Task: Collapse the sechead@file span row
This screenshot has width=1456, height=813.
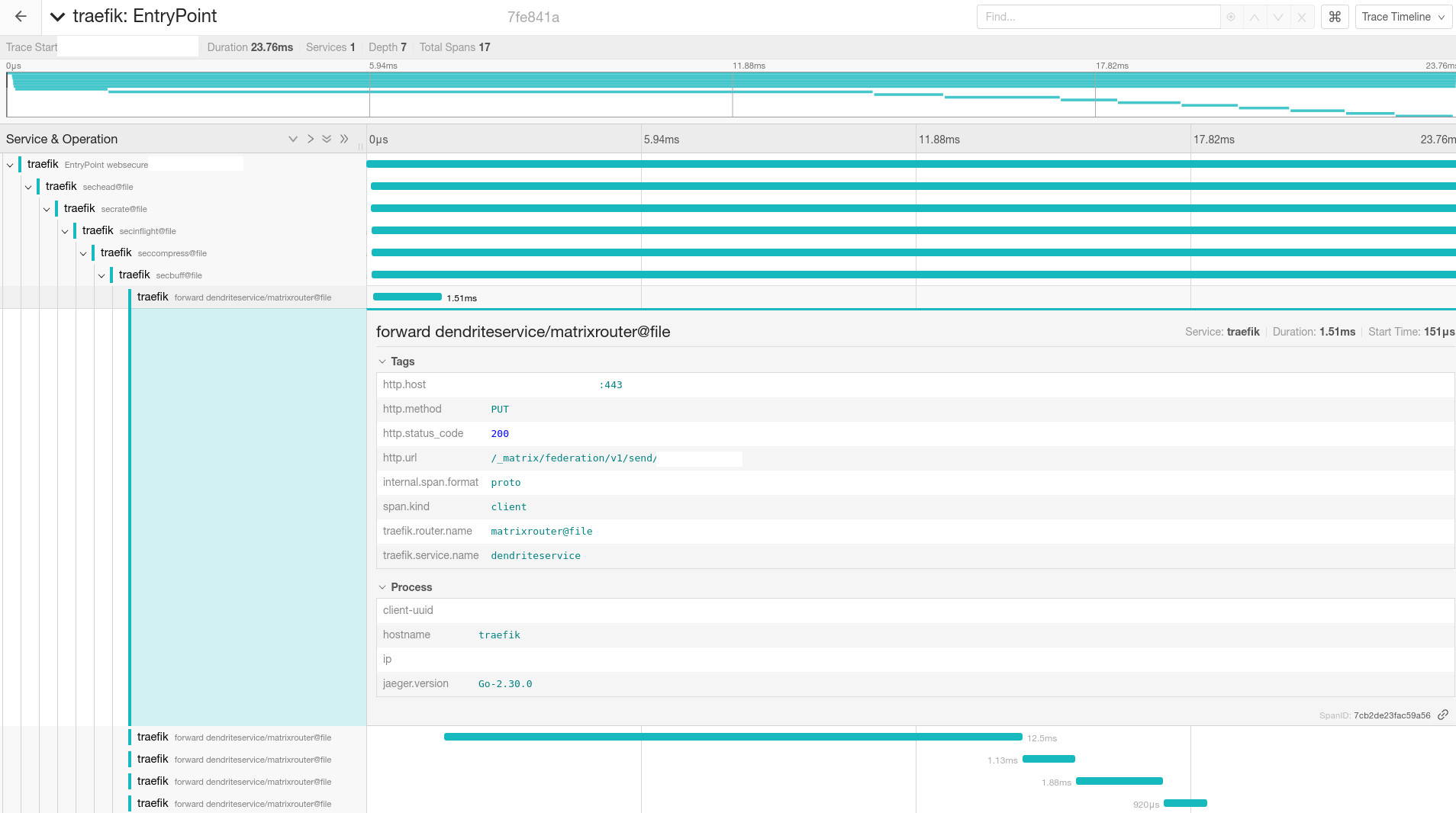Action: [x=28, y=187]
